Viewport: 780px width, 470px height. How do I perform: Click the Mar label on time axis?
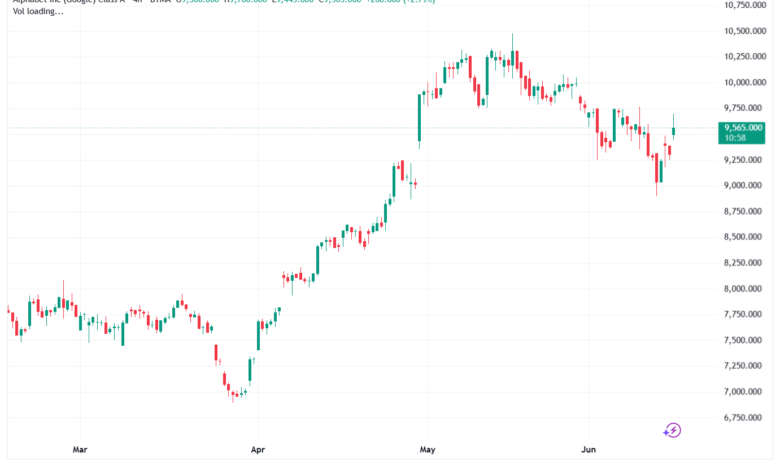click(80, 450)
